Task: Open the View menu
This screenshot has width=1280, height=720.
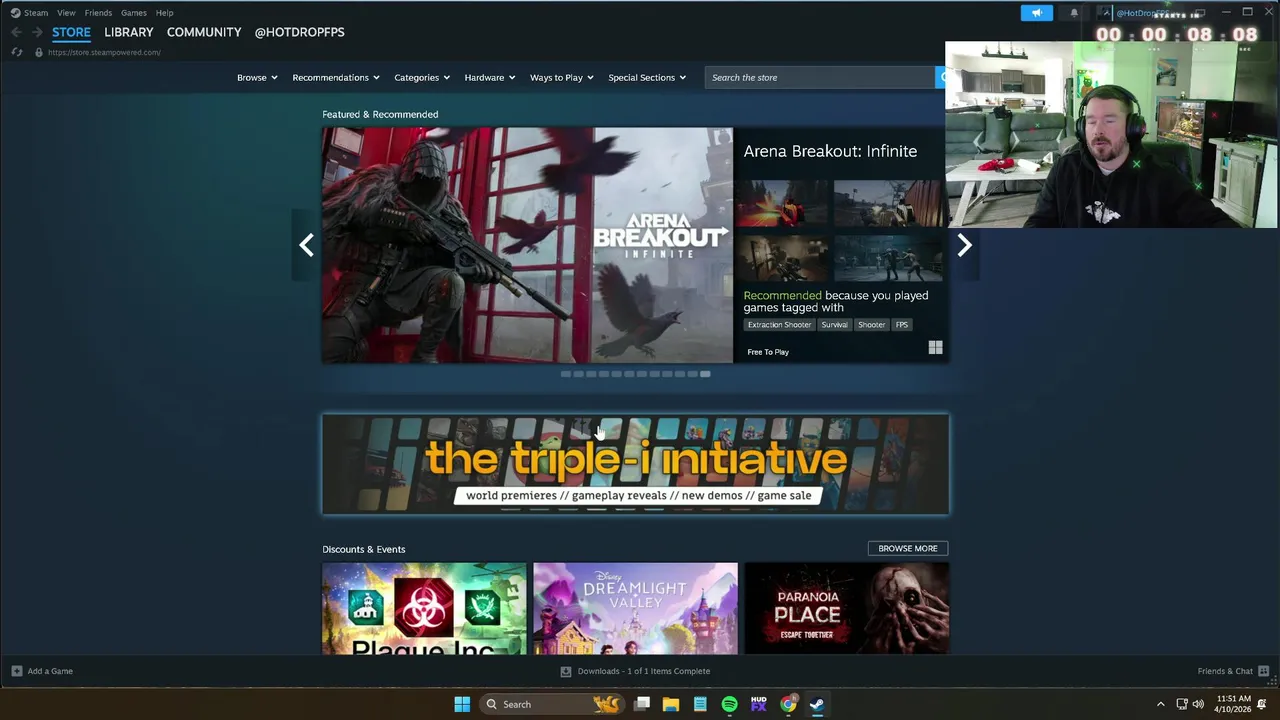Action: click(66, 13)
